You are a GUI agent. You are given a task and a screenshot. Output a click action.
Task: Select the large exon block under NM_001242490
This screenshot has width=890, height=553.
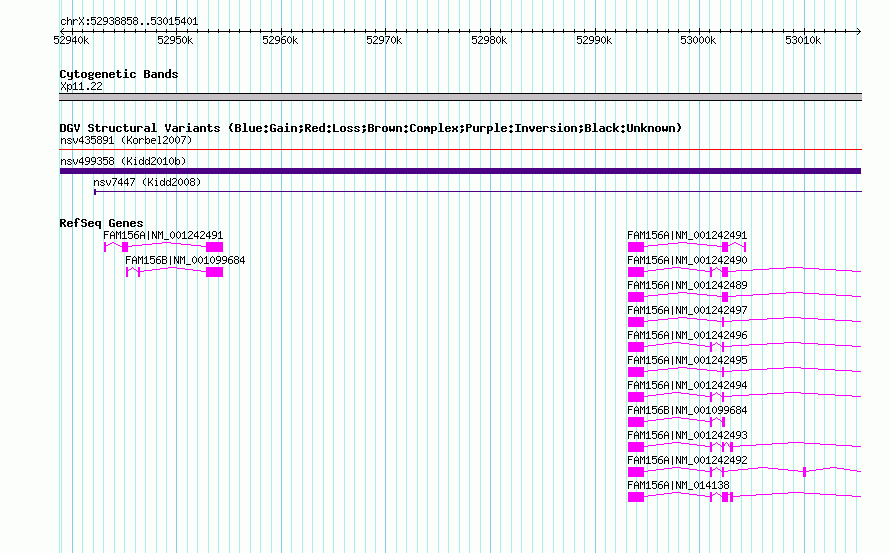pyautogui.click(x=636, y=272)
